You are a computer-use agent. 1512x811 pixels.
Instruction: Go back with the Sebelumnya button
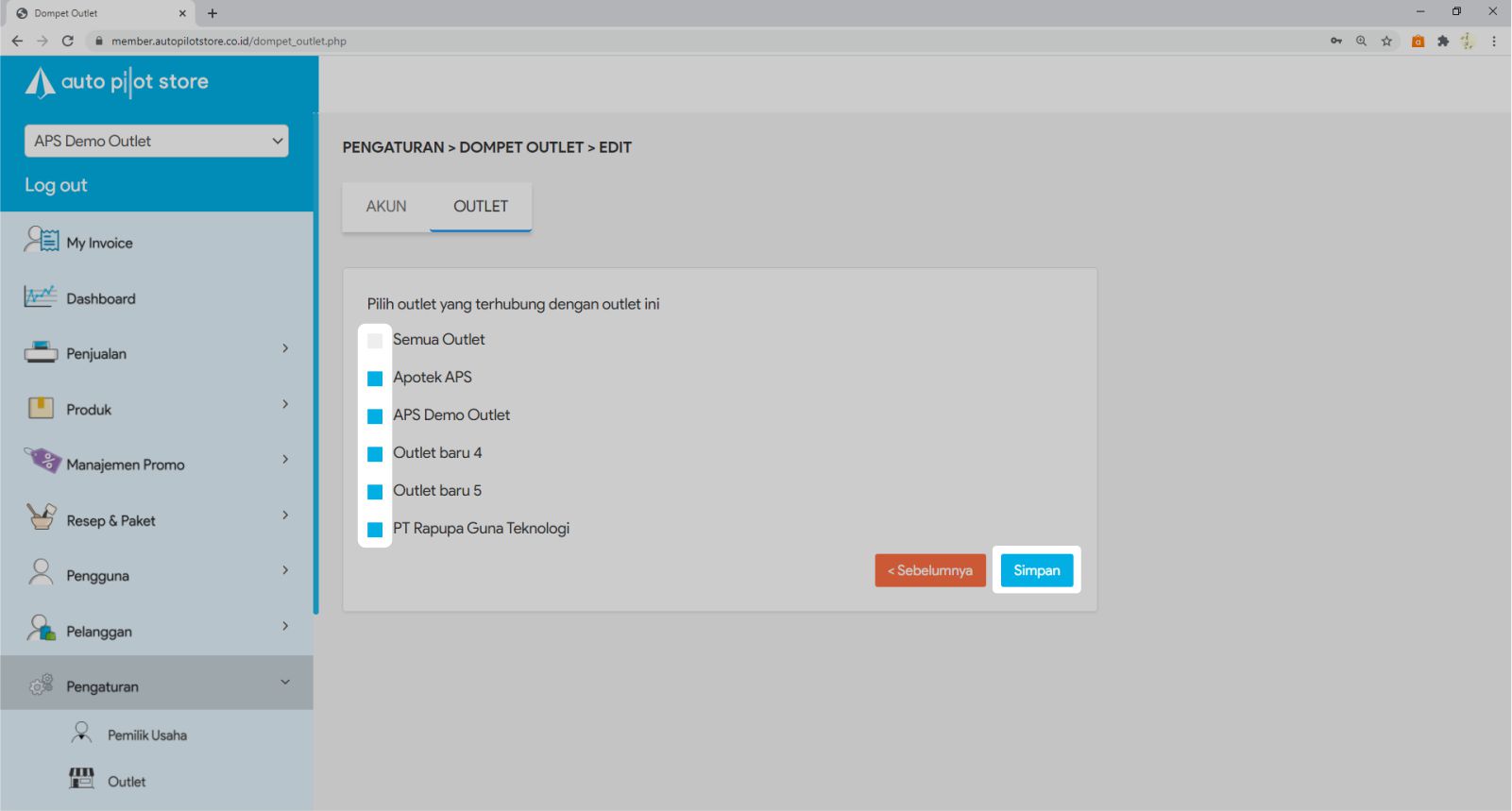pos(930,570)
